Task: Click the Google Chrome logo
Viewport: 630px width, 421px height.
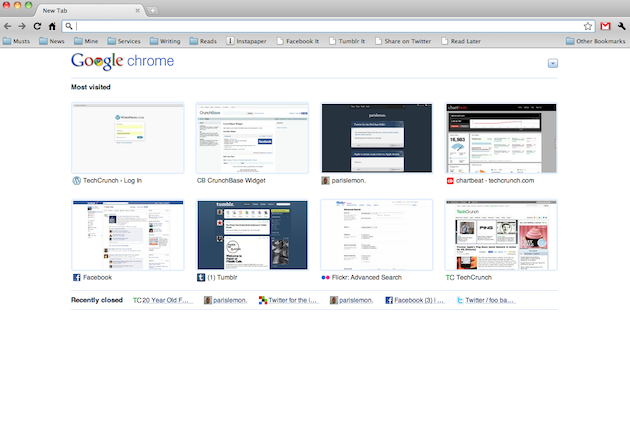Action: (123, 61)
